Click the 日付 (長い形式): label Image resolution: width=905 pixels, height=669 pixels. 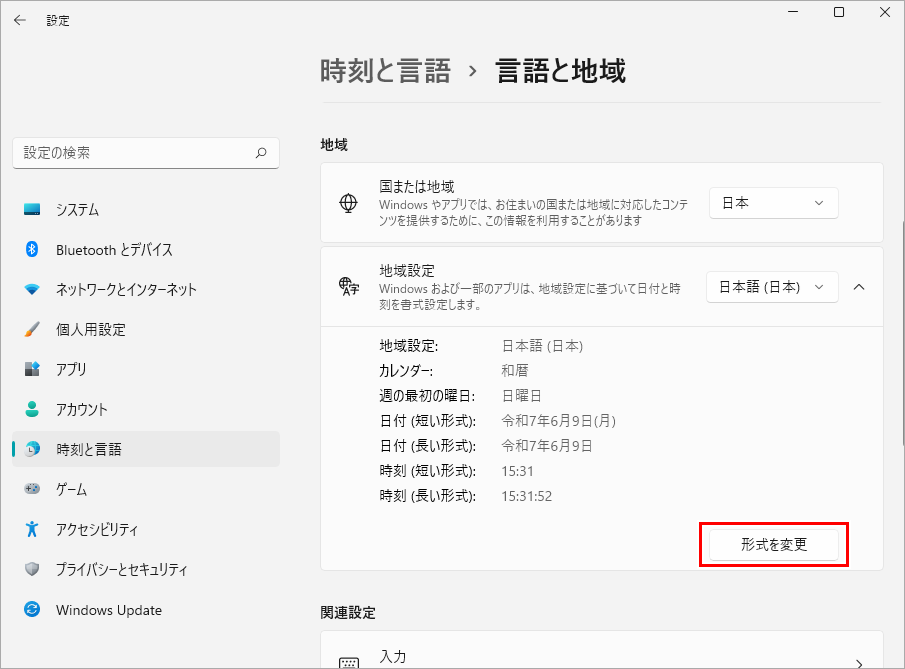pos(428,446)
